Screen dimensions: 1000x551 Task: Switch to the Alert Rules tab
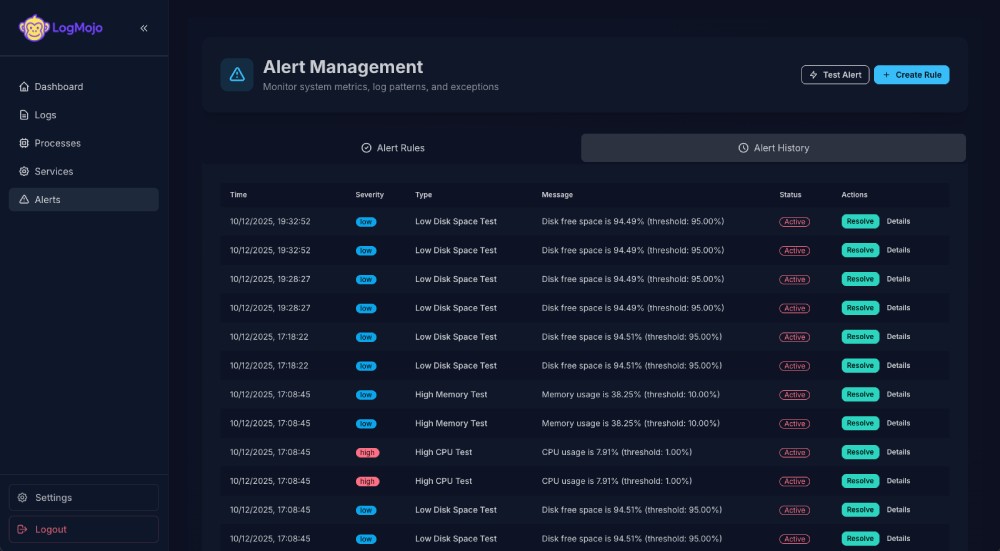(x=392, y=148)
